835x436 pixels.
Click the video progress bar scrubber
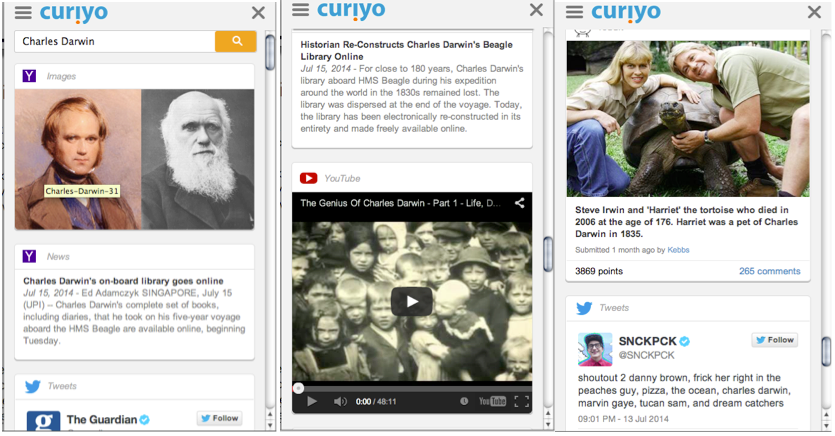tap(299, 388)
